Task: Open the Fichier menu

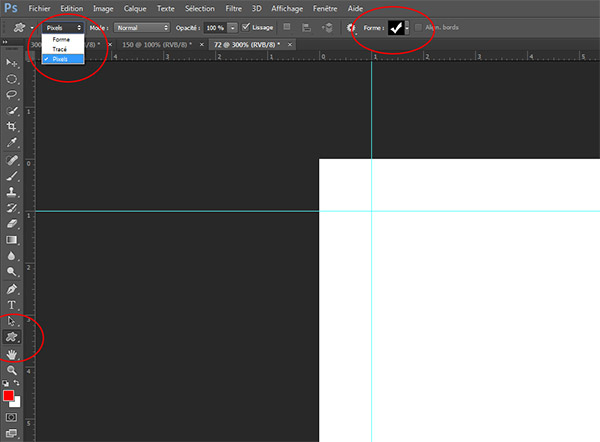Action: coord(39,8)
